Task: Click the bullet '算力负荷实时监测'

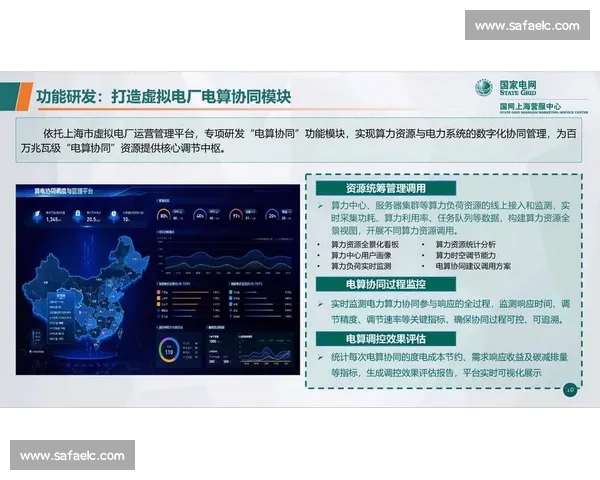Action: 361,266
